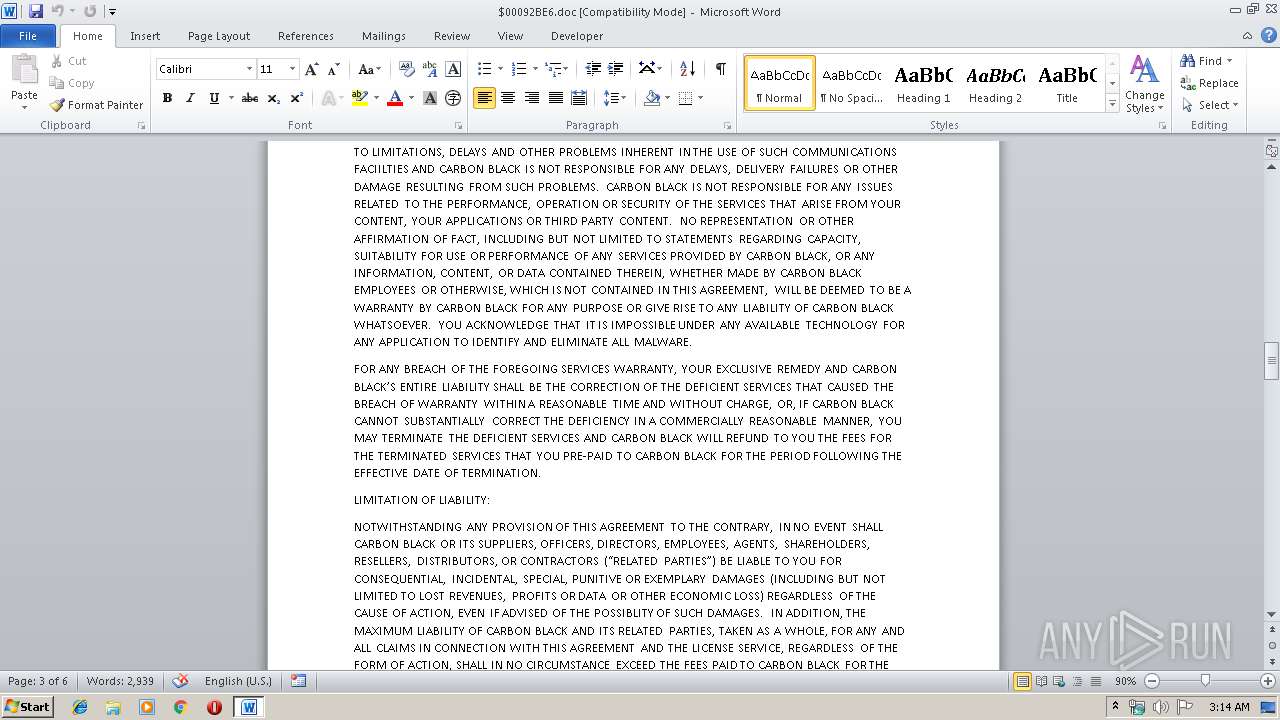Image resolution: width=1280 pixels, height=720 pixels.
Task: Open the Select dropdown in Editing
Action: click(1209, 105)
